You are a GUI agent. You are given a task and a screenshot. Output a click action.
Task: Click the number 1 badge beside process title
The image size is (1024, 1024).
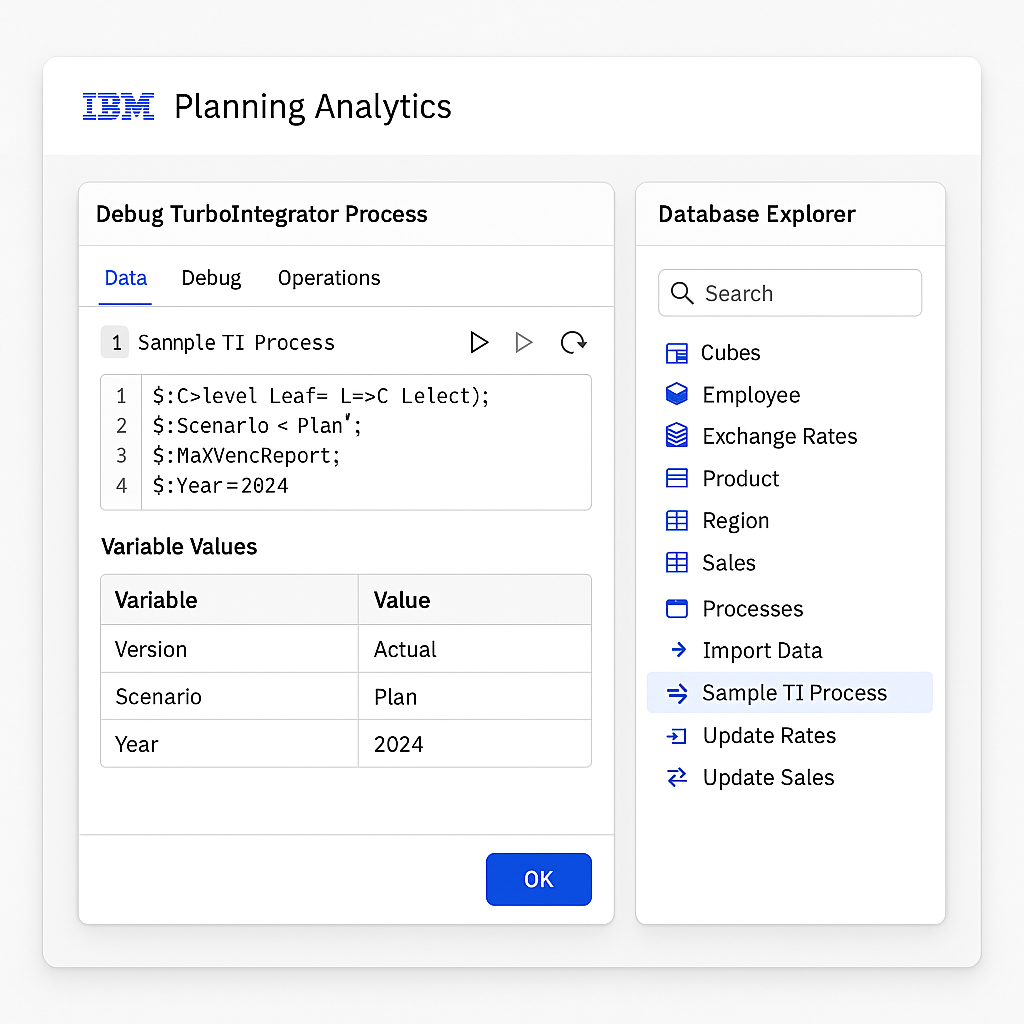pyautogui.click(x=116, y=342)
